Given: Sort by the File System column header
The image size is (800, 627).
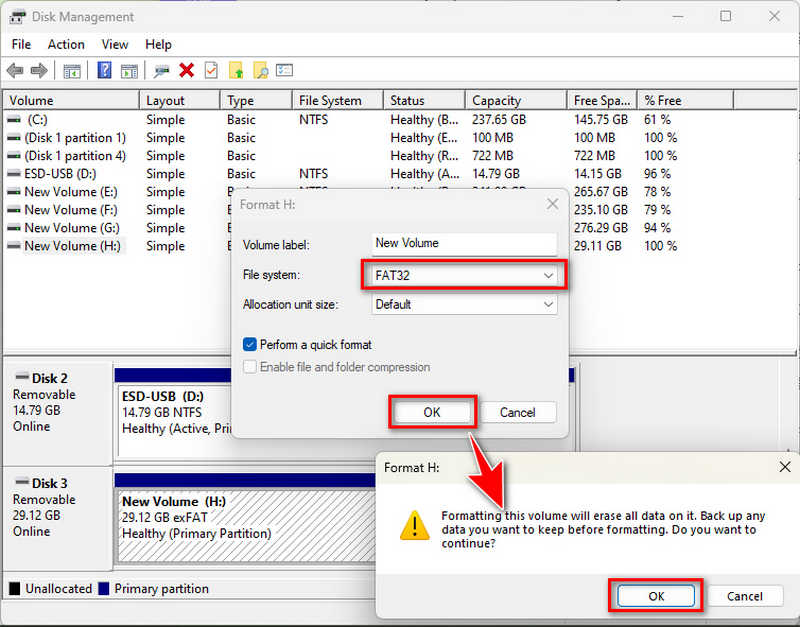Looking at the screenshot, I should click(x=338, y=101).
